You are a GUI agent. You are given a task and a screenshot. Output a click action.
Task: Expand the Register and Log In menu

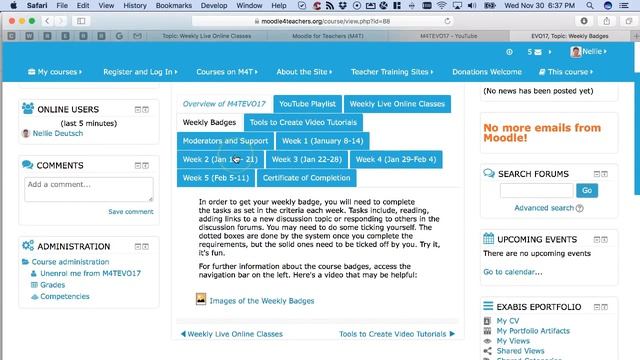(140, 72)
